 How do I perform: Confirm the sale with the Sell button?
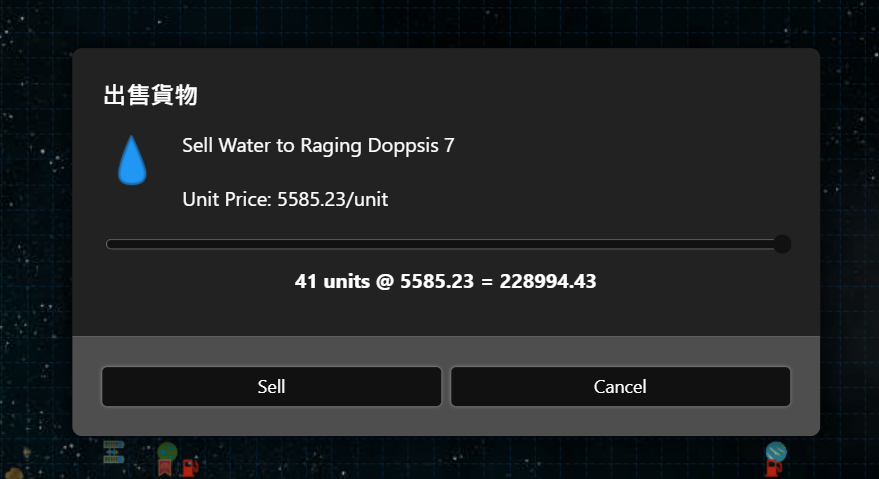(271, 386)
